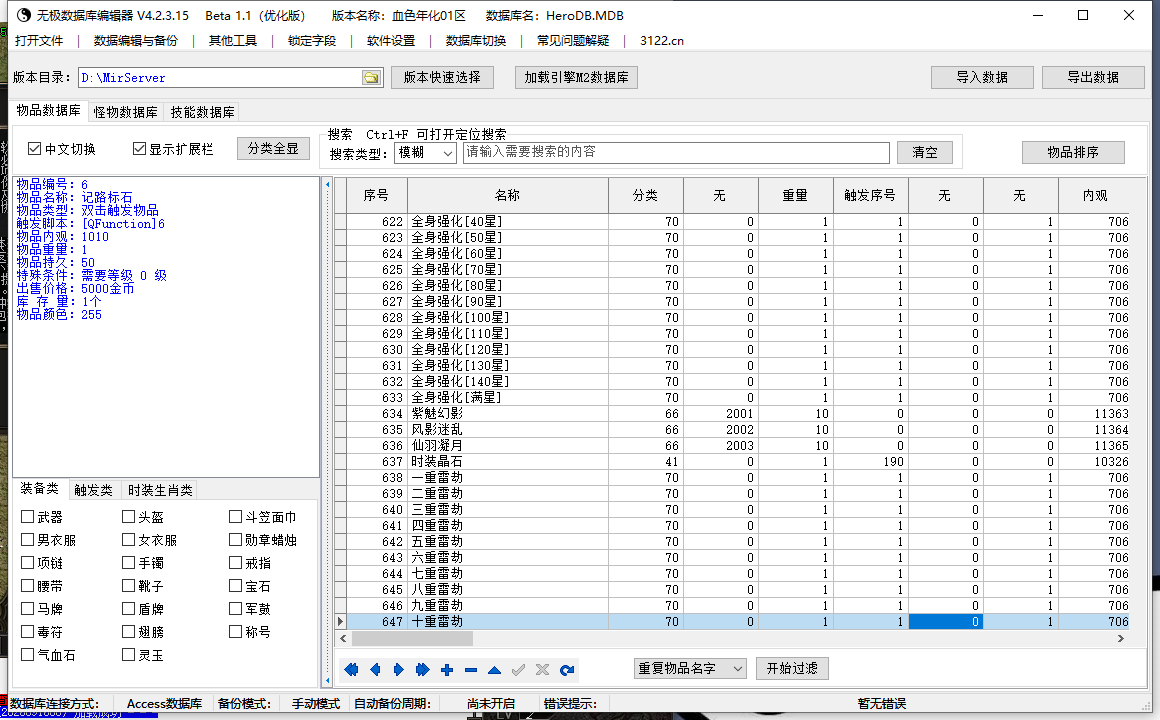
Task: Click the 物品排序 button
Action: pyautogui.click(x=1073, y=152)
